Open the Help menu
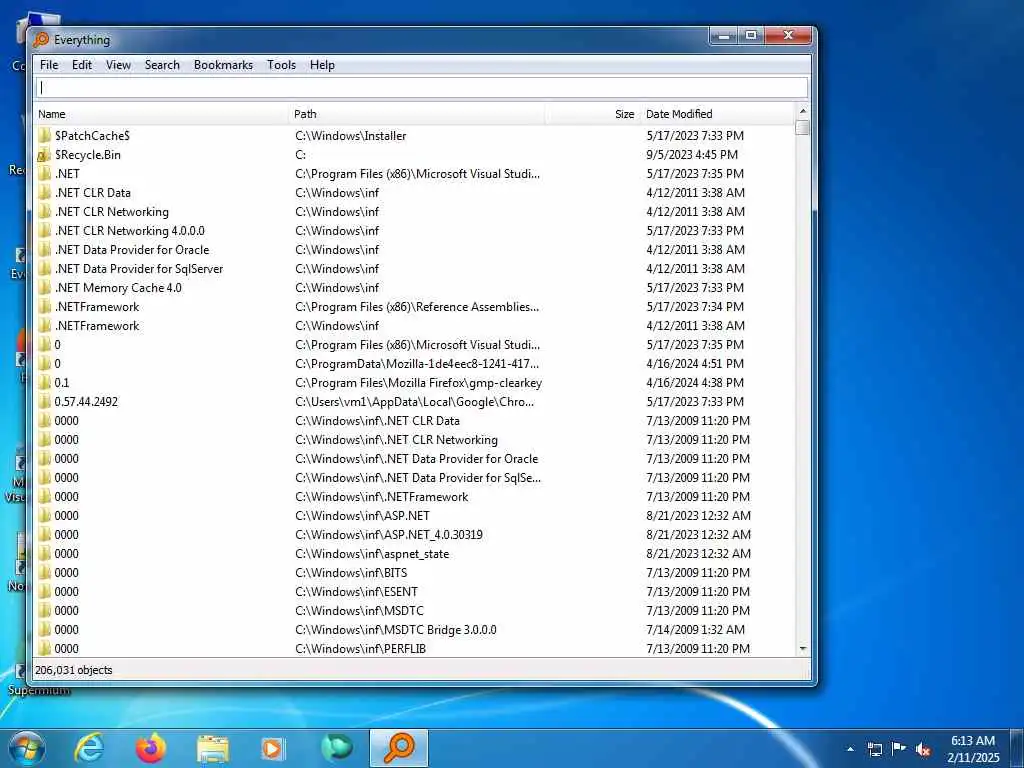The image size is (1024, 768). click(322, 65)
